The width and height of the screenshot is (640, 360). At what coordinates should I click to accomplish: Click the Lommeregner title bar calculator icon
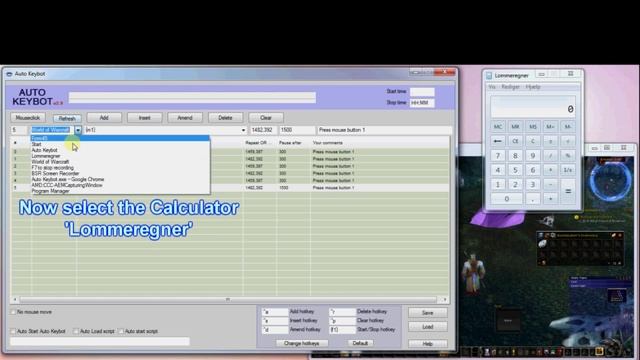pyautogui.click(x=489, y=76)
